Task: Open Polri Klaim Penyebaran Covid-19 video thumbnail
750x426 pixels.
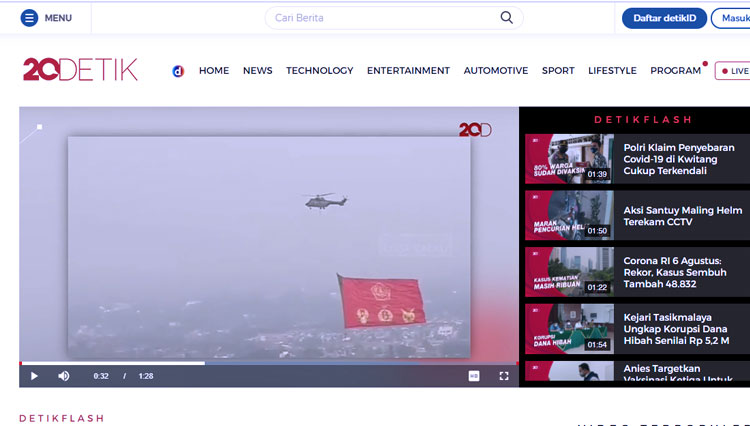Action: (x=569, y=159)
